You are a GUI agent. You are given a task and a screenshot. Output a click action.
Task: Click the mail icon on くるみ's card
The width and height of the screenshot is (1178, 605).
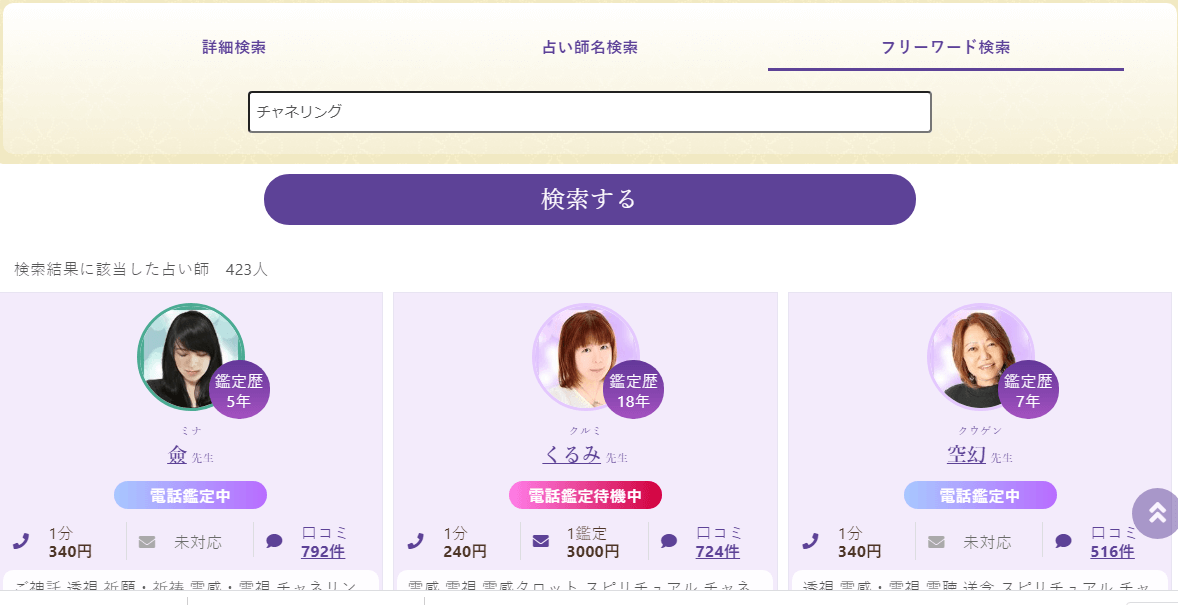tap(540, 542)
